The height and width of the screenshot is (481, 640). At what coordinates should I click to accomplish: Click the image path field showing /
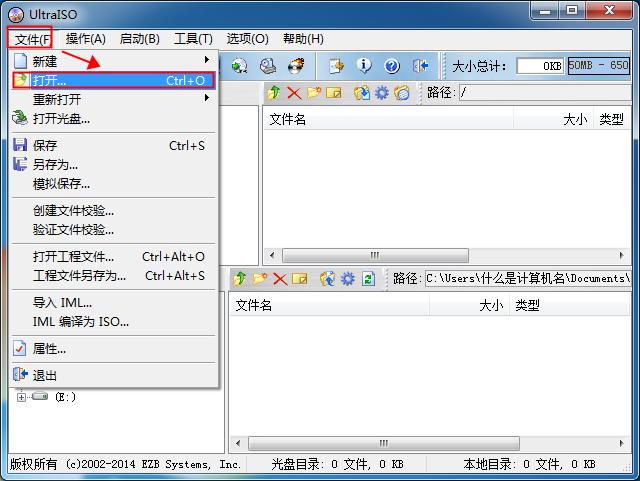(x=545, y=92)
